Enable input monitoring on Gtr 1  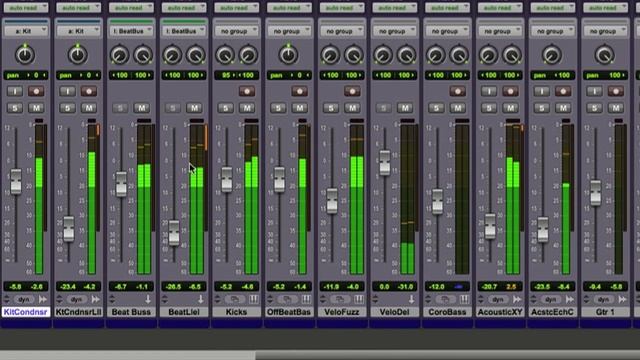(x=594, y=91)
